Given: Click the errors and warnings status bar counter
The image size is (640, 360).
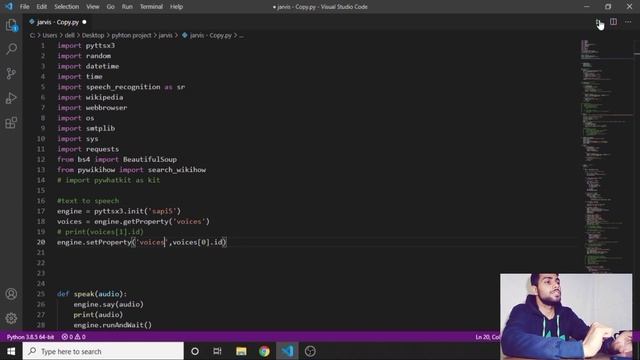Looking at the screenshot, I should (x=73, y=337).
